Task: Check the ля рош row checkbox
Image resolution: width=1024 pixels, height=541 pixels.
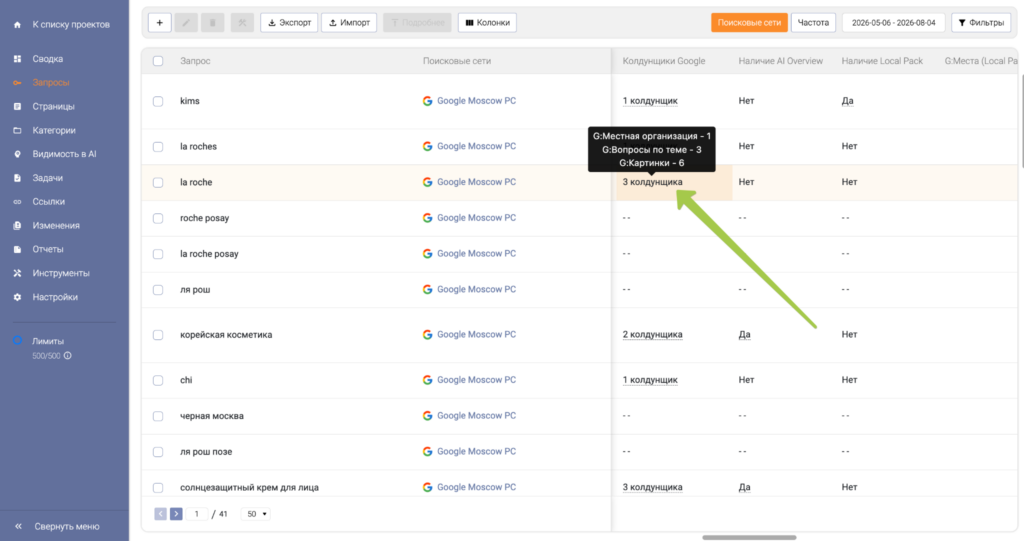Action: coord(158,290)
